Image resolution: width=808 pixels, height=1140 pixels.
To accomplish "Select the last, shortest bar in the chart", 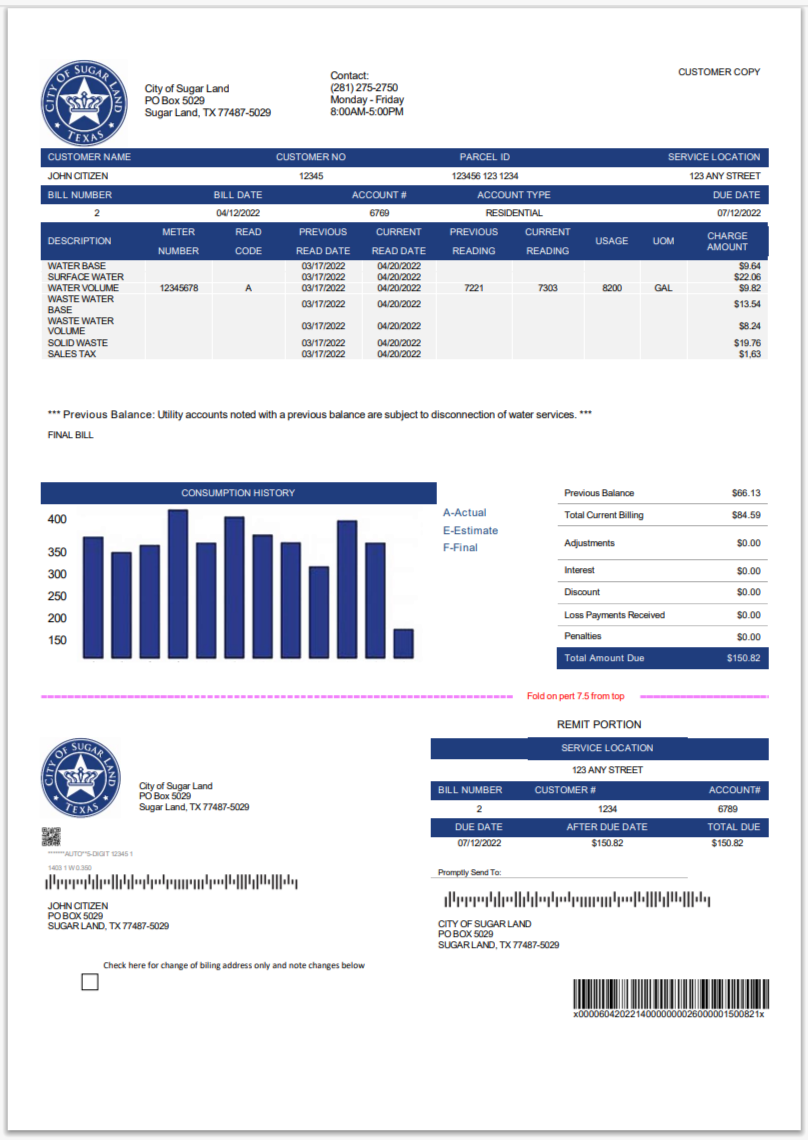I will 404,643.
